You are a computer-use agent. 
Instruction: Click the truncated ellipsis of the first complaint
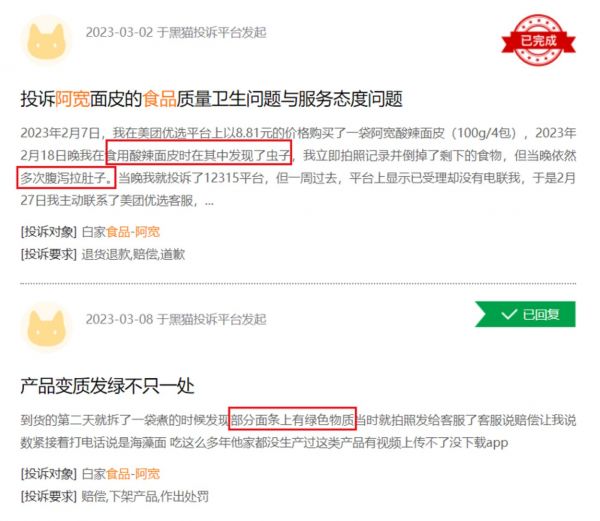(x=209, y=202)
